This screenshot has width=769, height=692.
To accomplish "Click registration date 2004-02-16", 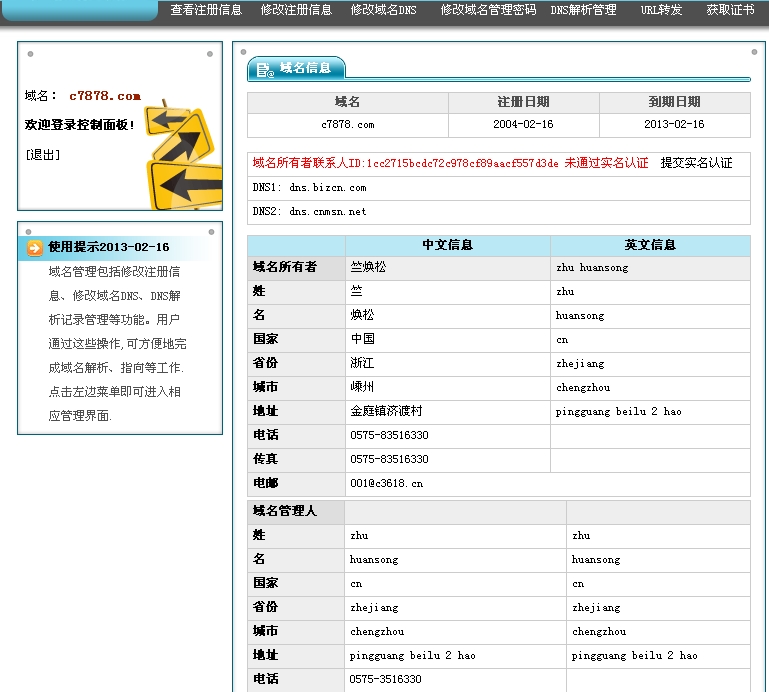I will point(523,125).
